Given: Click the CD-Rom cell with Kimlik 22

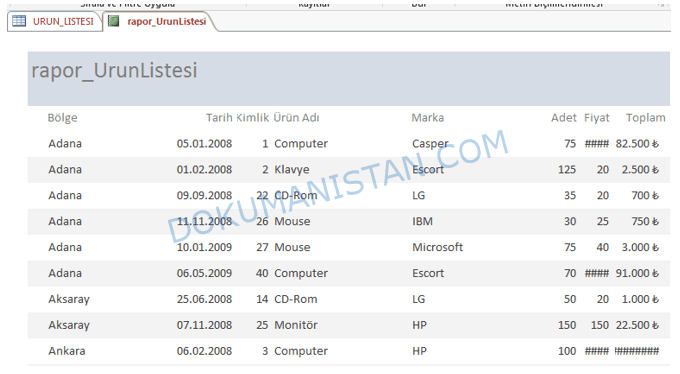Looking at the screenshot, I should point(296,196).
